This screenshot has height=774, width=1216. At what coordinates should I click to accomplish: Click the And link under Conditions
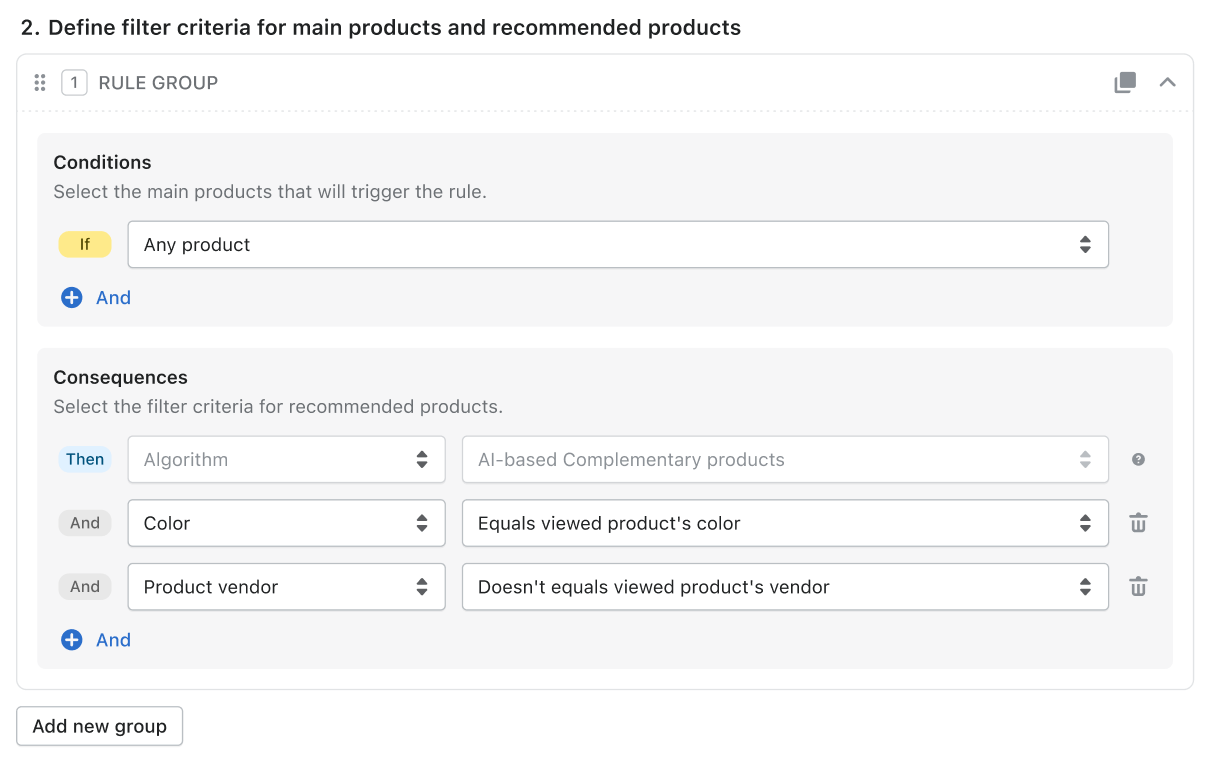tap(113, 297)
